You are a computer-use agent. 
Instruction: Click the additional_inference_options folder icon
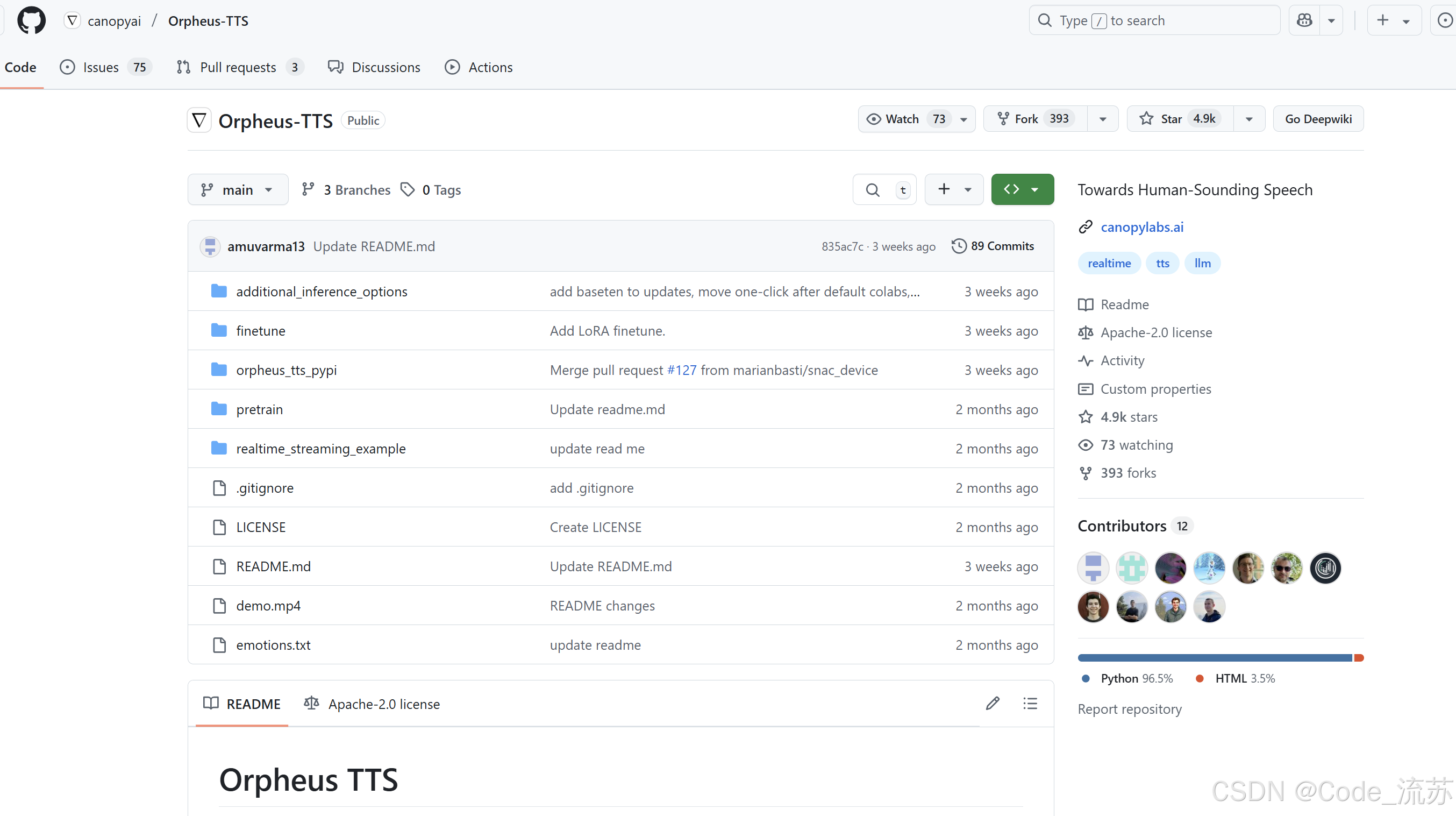pyautogui.click(x=219, y=291)
